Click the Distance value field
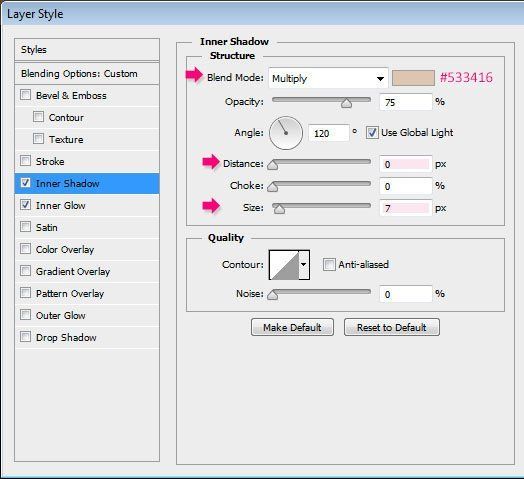The width and height of the screenshot is (524, 479). point(406,164)
